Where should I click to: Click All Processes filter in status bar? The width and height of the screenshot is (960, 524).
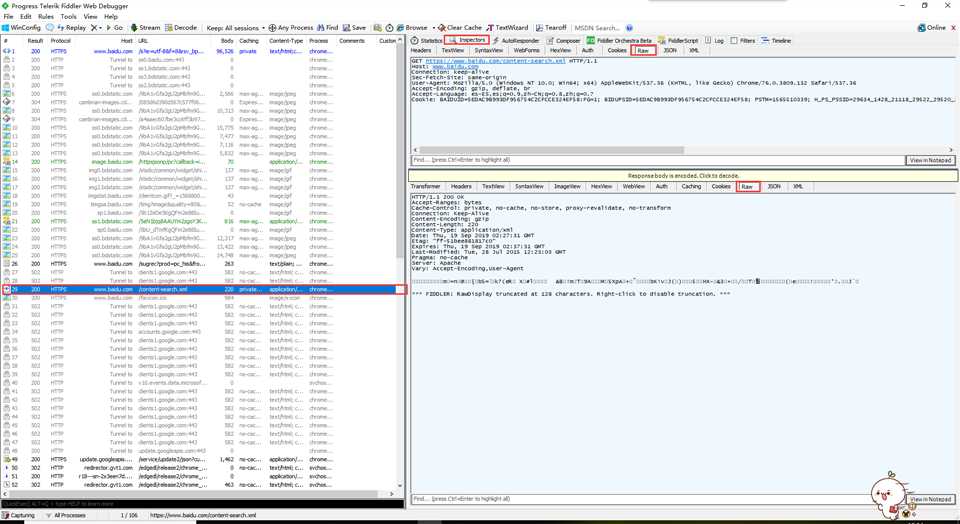click(66, 515)
